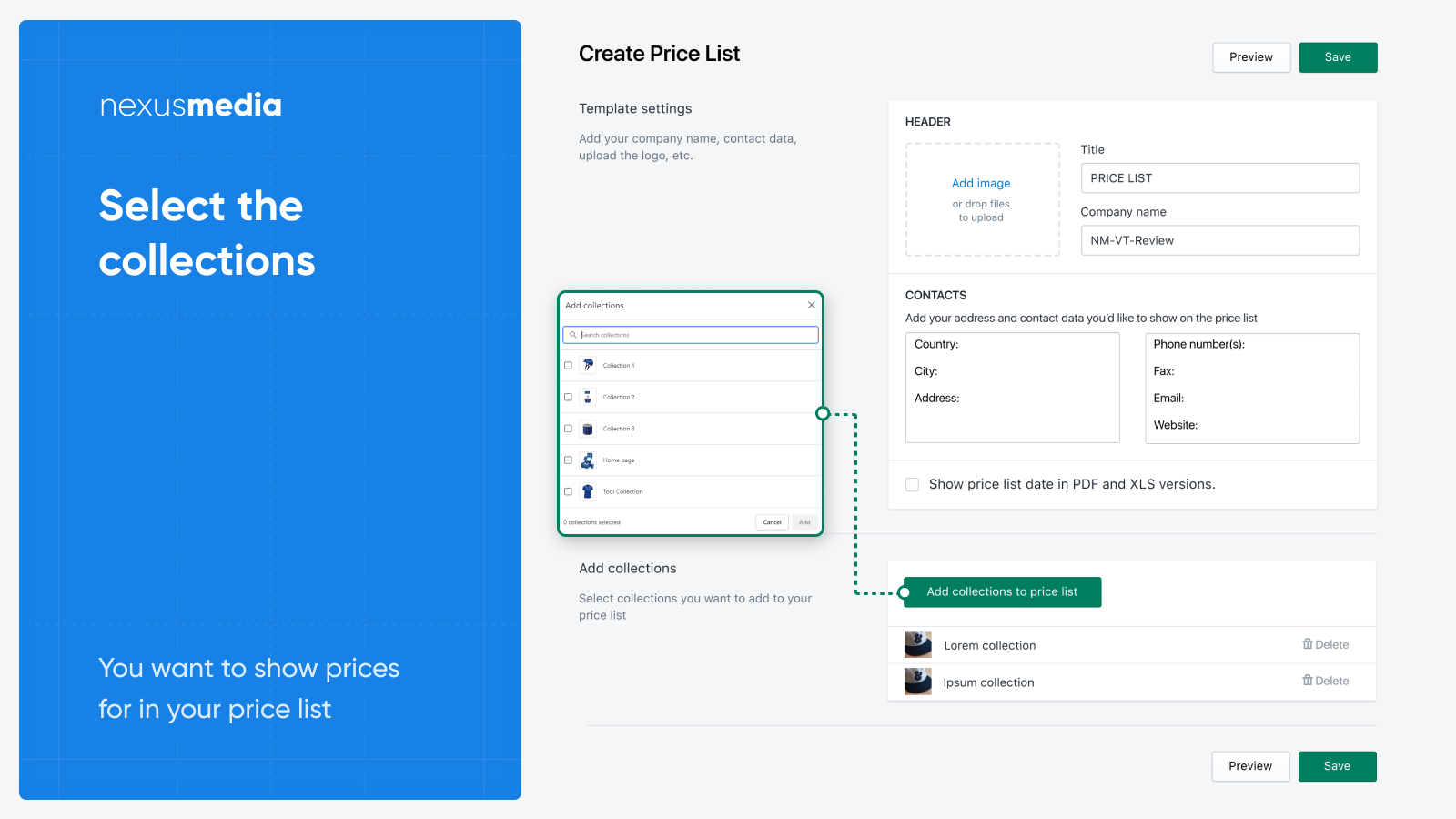Viewport: 1456px width, 819px height.
Task: Enable showing price list date in PDF and XLS
Action: 912,484
